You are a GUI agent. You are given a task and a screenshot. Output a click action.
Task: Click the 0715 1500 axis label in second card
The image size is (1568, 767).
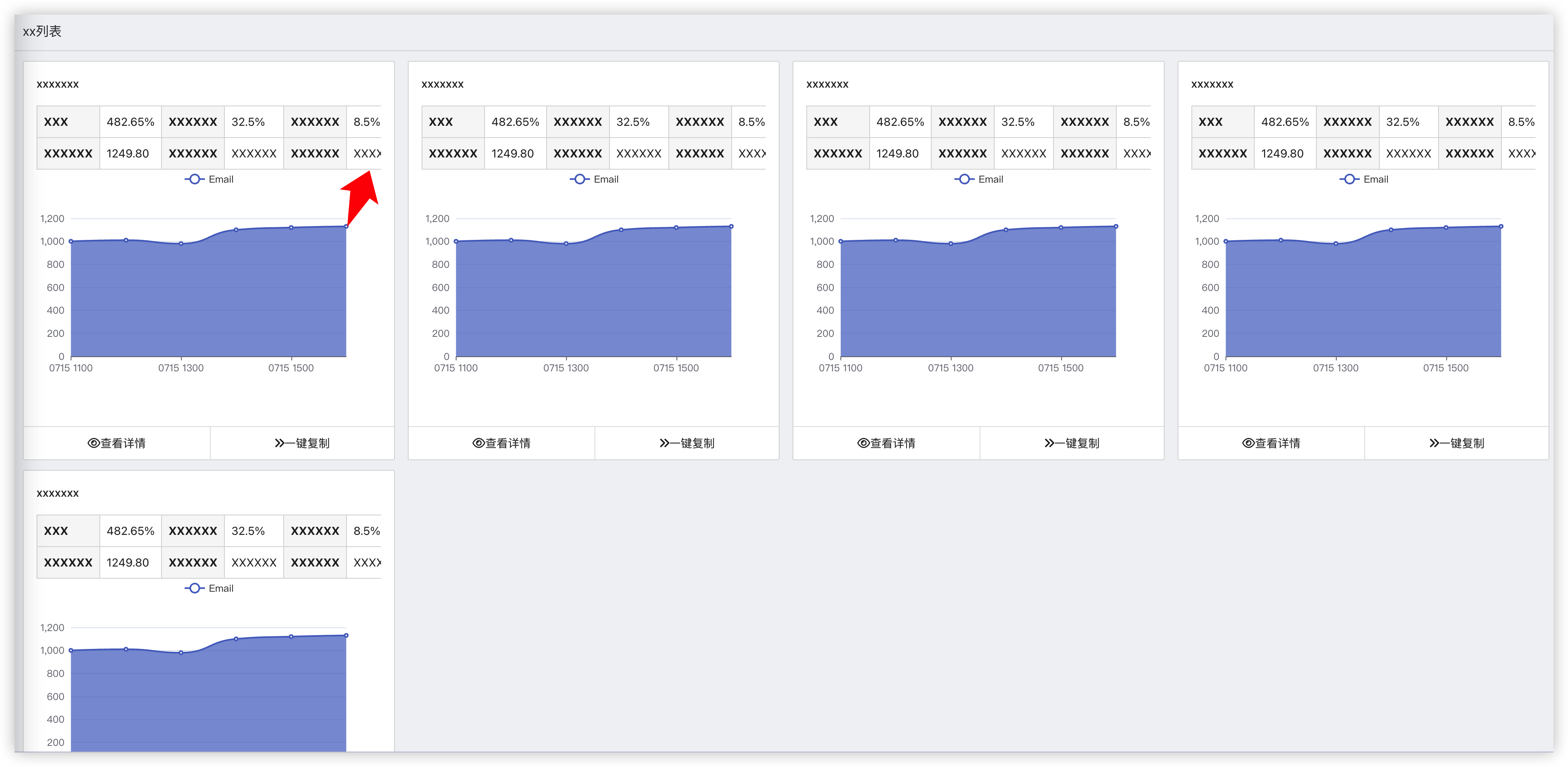676,368
